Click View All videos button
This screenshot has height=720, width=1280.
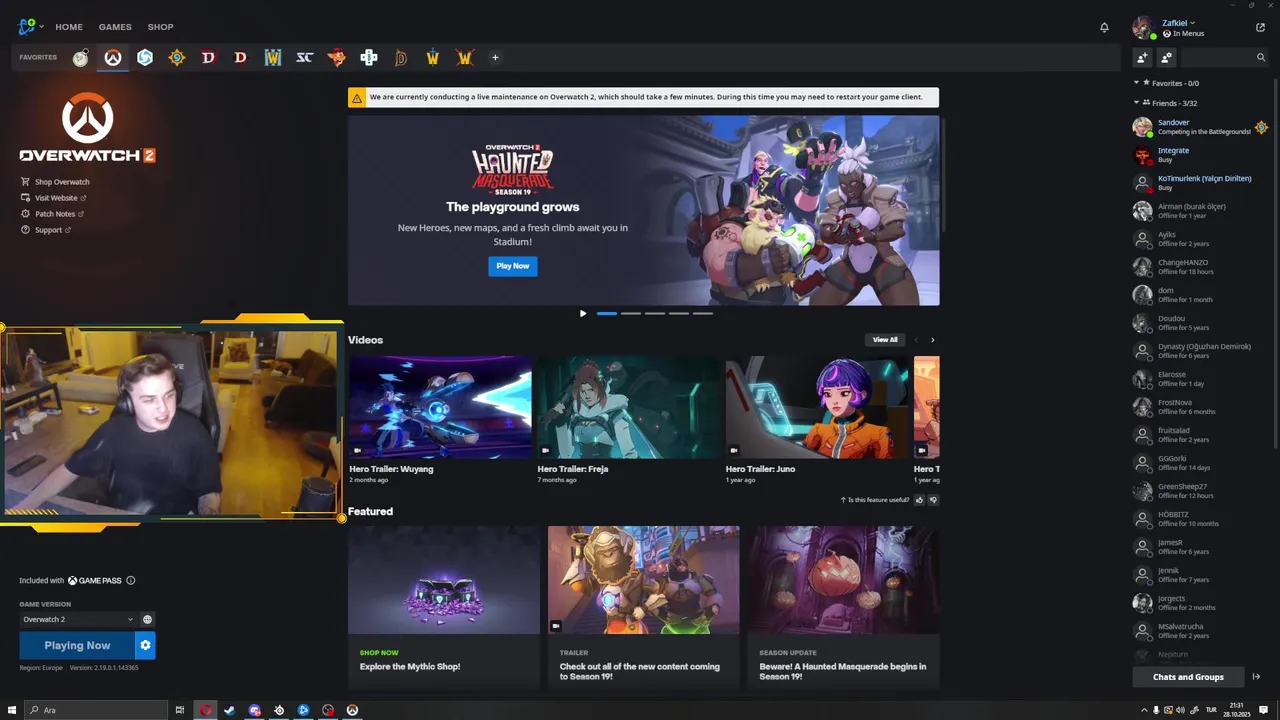[885, 340]
